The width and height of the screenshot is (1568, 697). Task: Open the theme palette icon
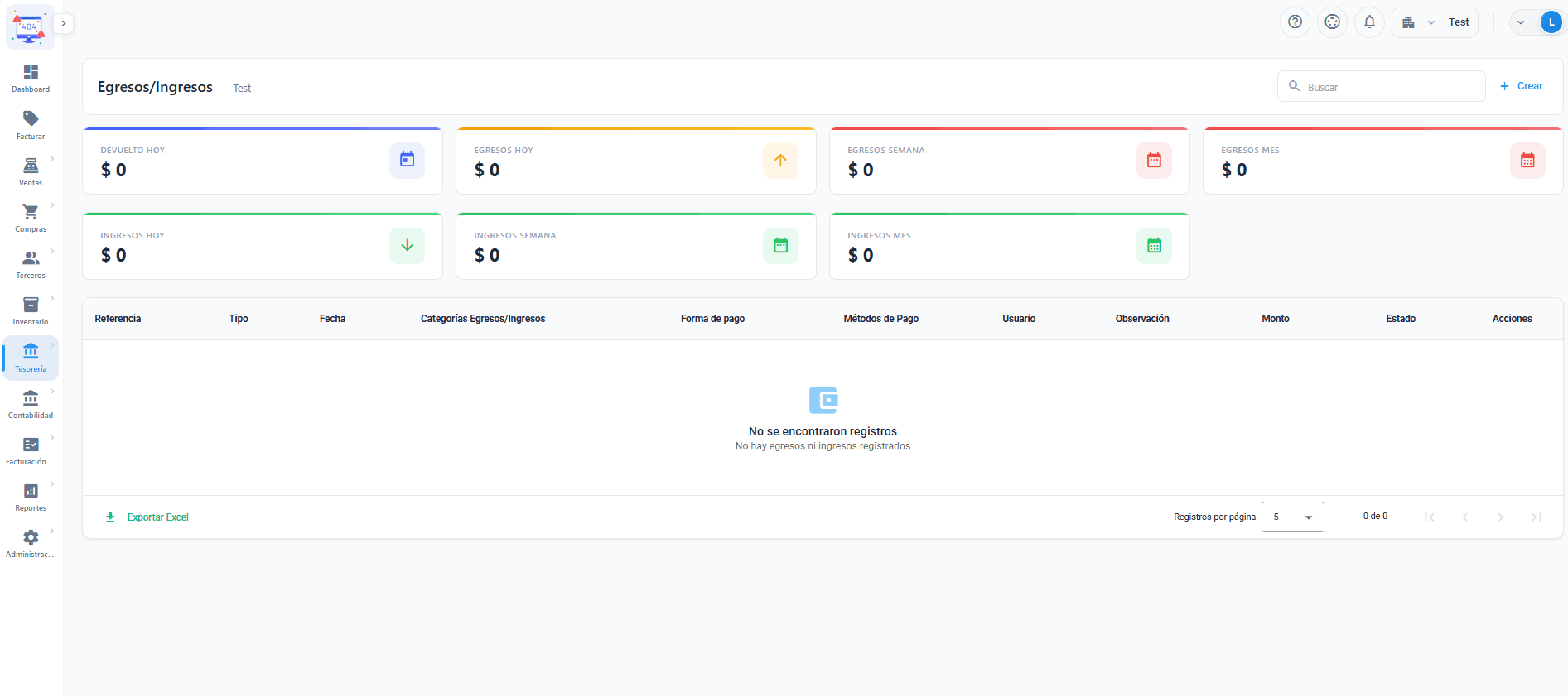click(1332, 22)
